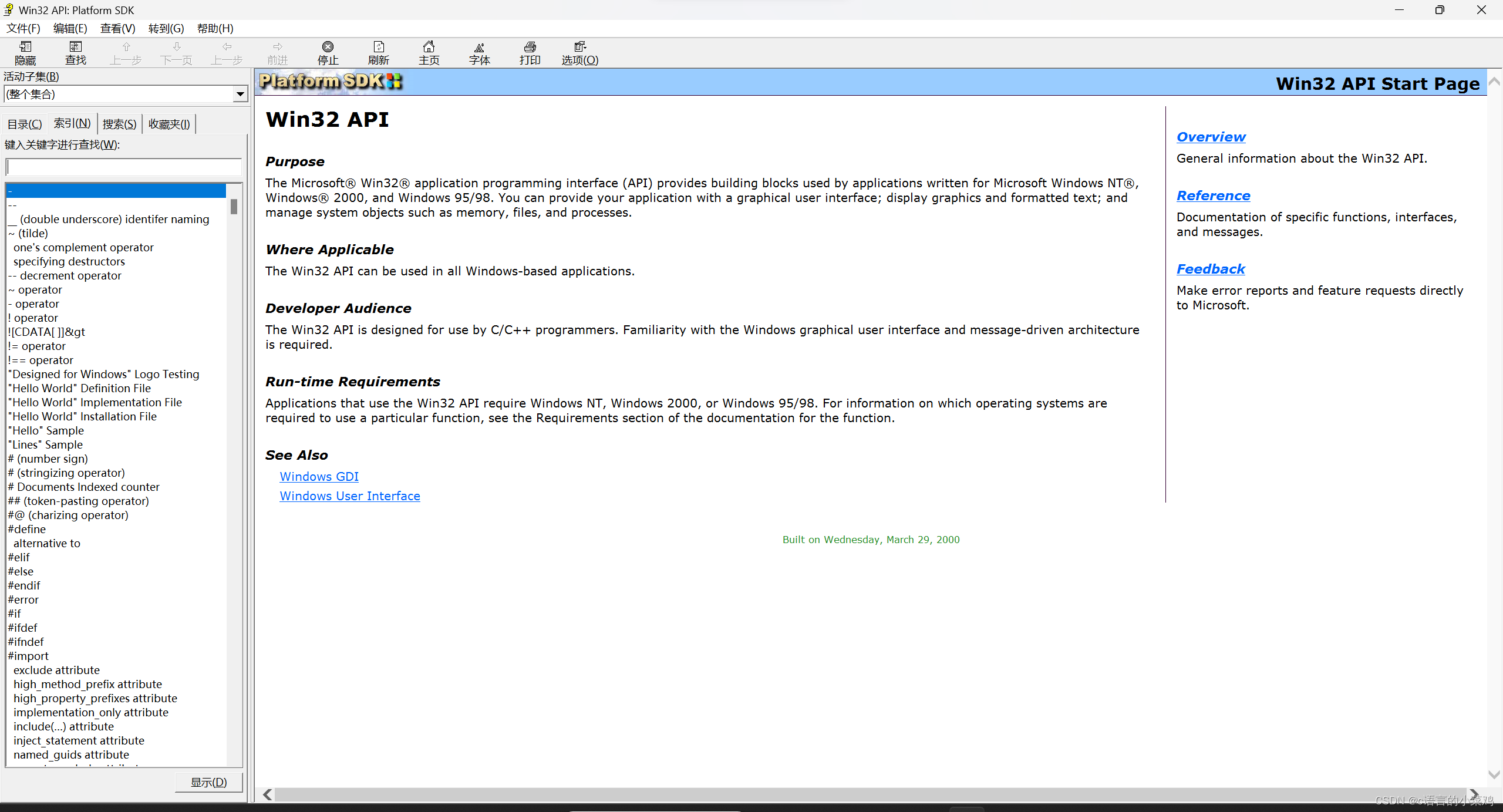The image size is (1503, 812).
Task: Click the horizontal scrollbar left arrow
Action: 268,794
